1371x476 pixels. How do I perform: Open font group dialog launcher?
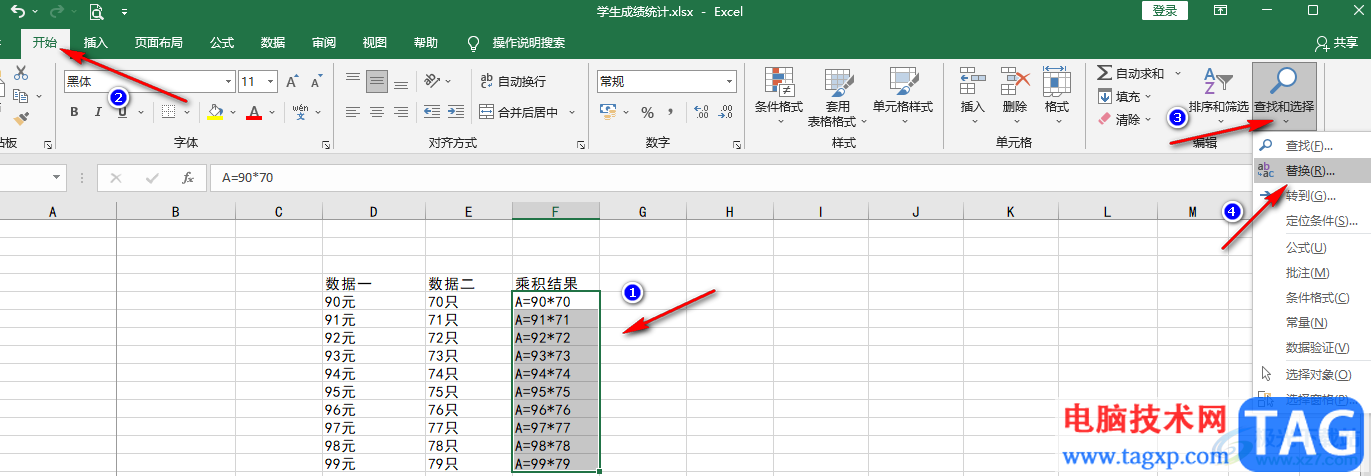pos(326,145)
